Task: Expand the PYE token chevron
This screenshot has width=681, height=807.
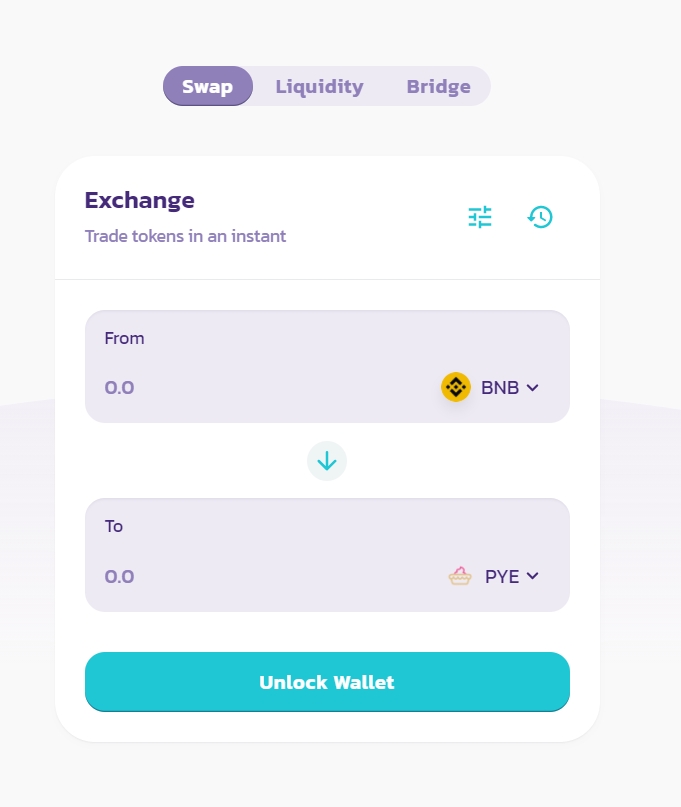Action: click(532, 576)
